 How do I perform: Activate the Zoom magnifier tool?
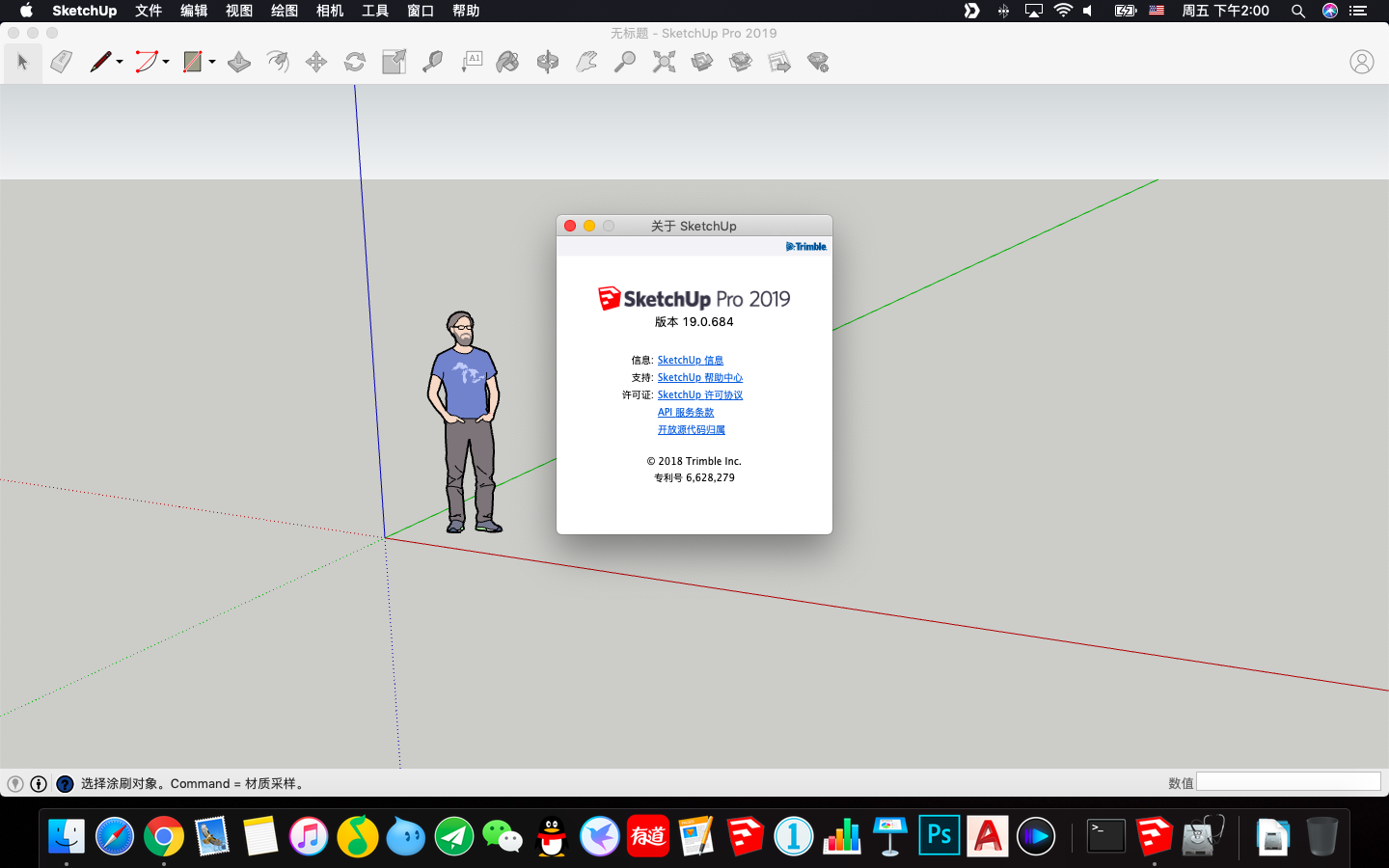625,63
